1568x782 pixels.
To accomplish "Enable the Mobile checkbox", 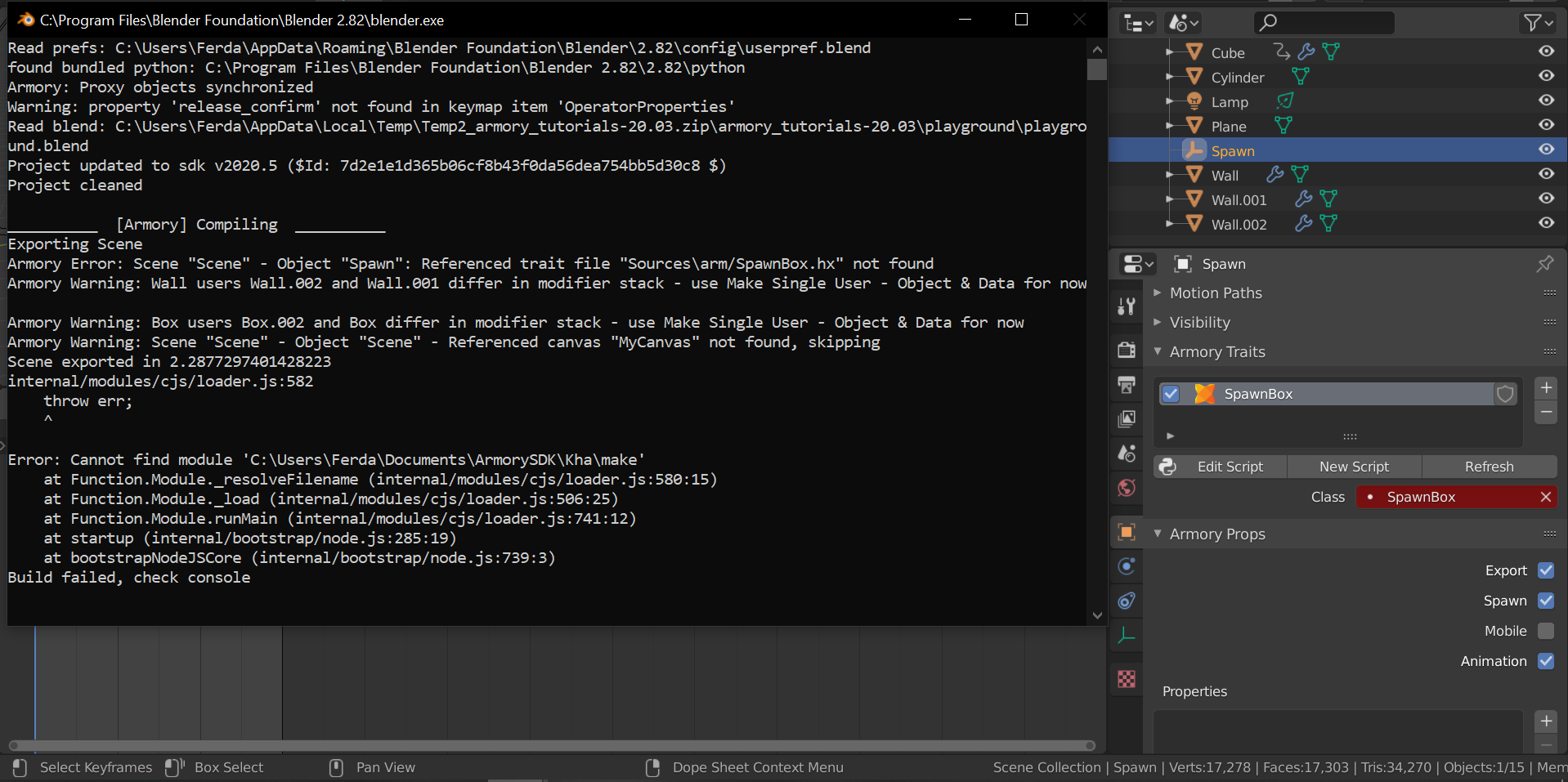I will pos(1546,631).
